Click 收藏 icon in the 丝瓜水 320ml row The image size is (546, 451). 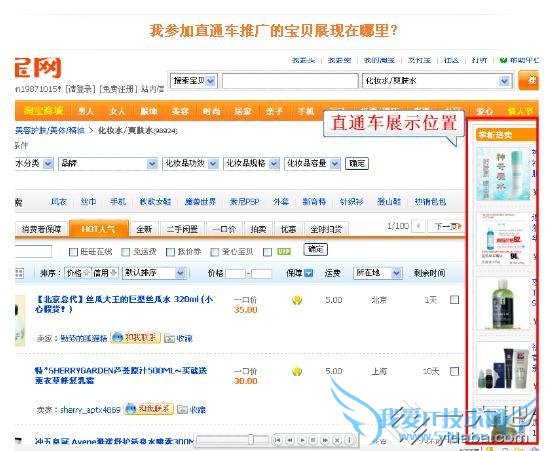169,338
